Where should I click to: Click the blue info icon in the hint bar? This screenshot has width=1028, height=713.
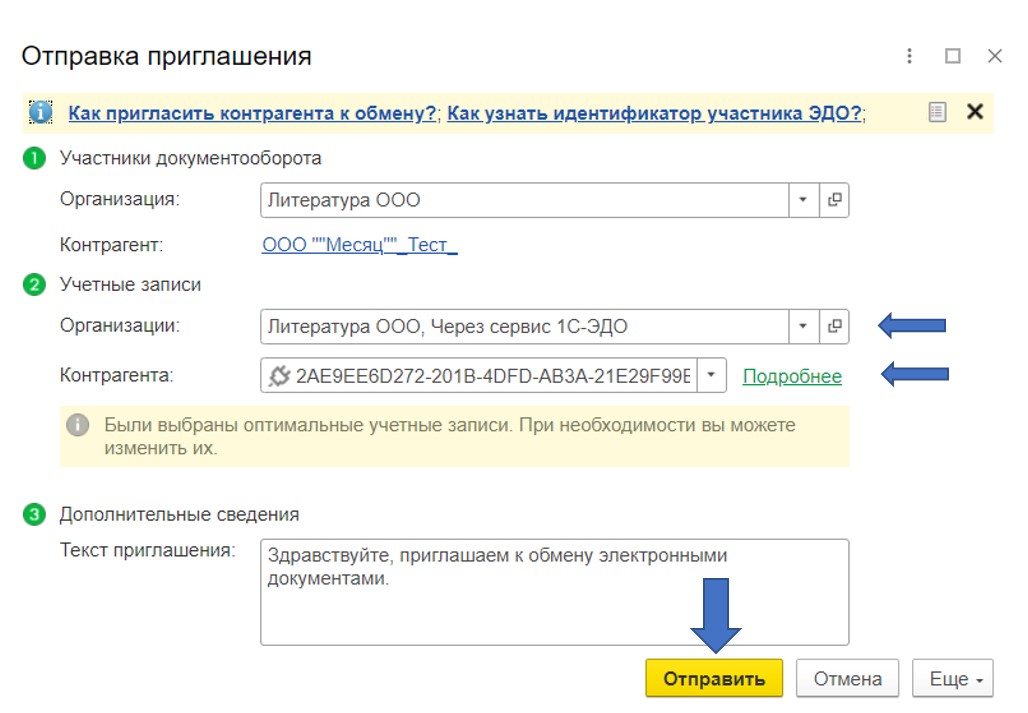click(41, 112)
